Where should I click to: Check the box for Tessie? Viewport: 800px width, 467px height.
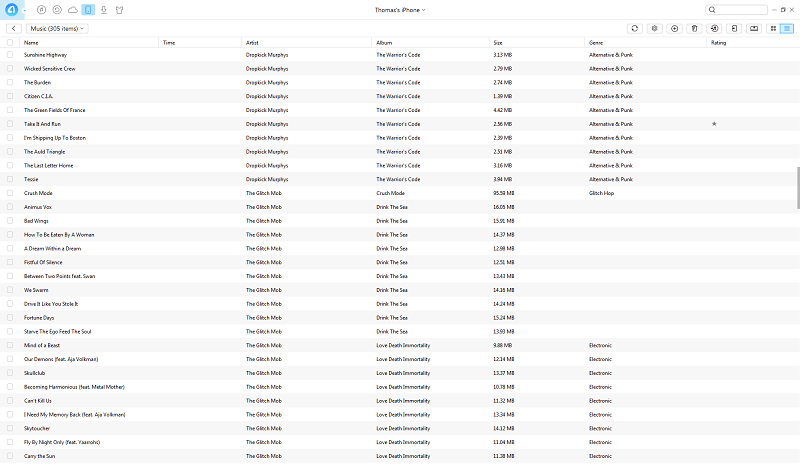[x=10, y=179]
